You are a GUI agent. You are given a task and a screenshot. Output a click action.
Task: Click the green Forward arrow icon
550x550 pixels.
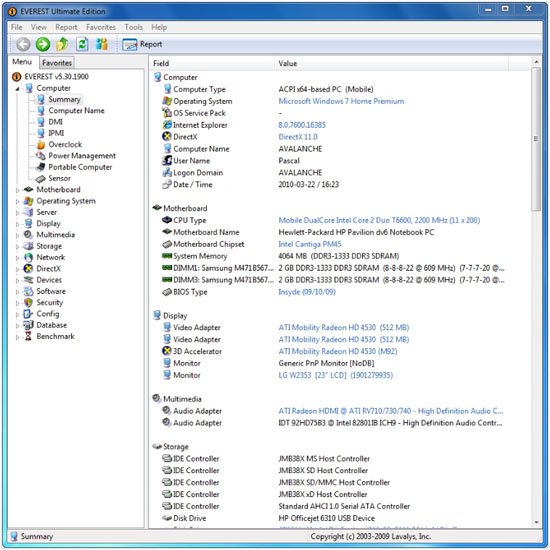[x=43, y=44]
